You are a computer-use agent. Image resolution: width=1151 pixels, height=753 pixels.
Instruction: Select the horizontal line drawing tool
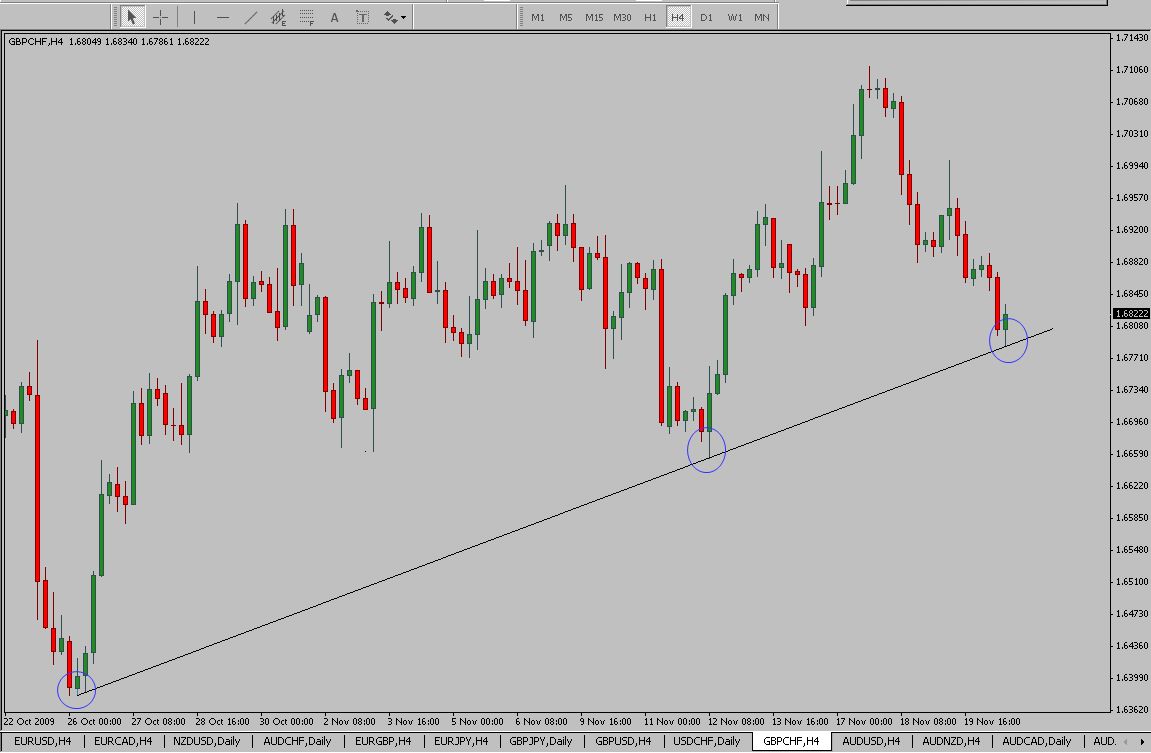222,17
